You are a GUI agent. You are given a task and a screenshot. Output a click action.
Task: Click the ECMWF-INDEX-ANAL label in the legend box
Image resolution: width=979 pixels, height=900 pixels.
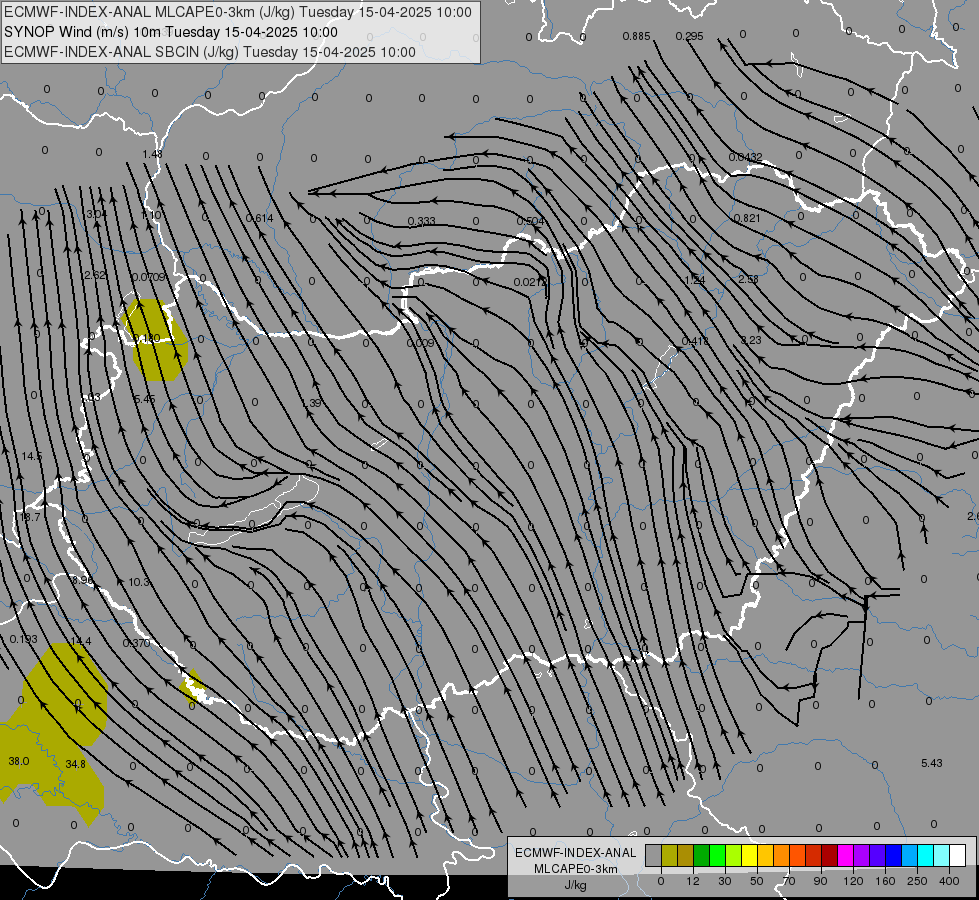pos(576,853)
